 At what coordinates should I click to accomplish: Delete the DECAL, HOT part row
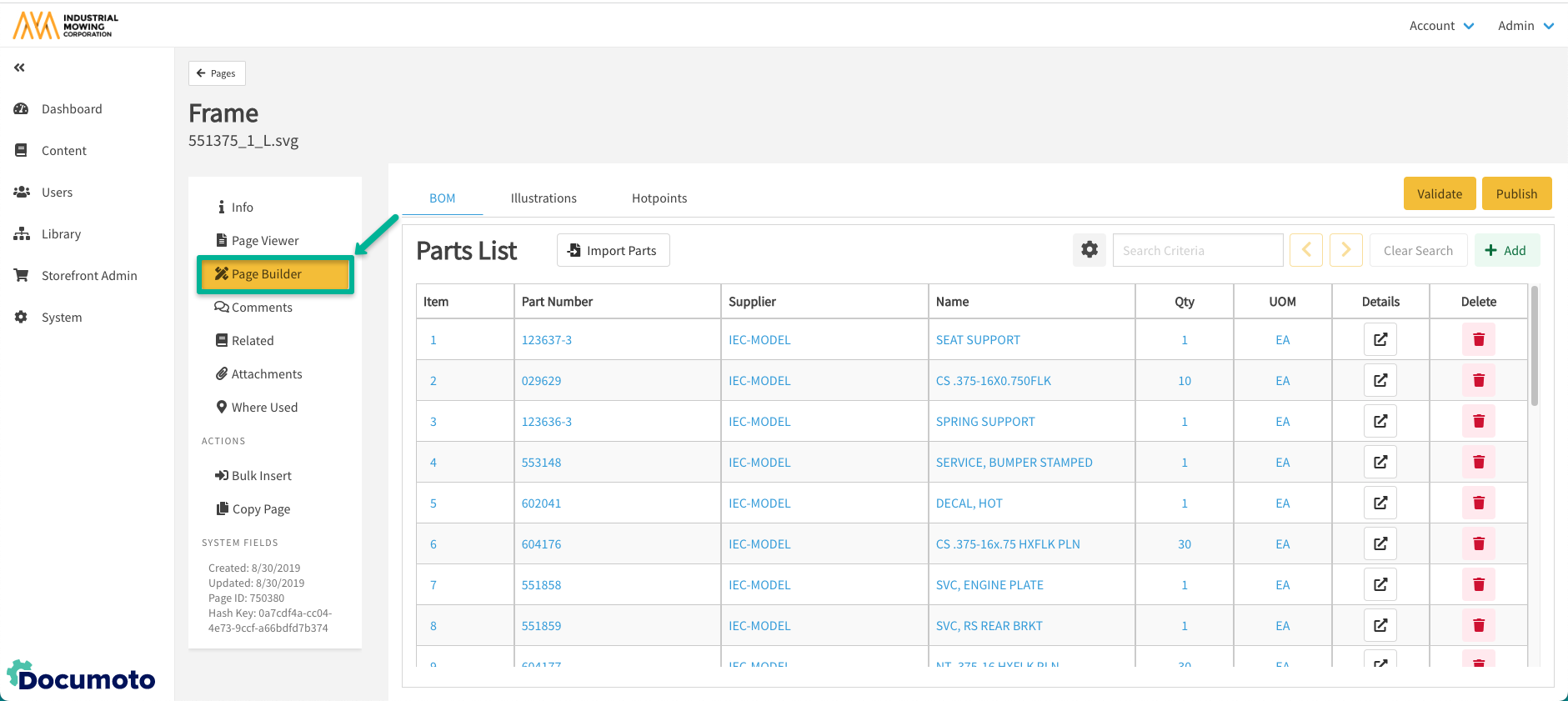(x=1478, y=503)
